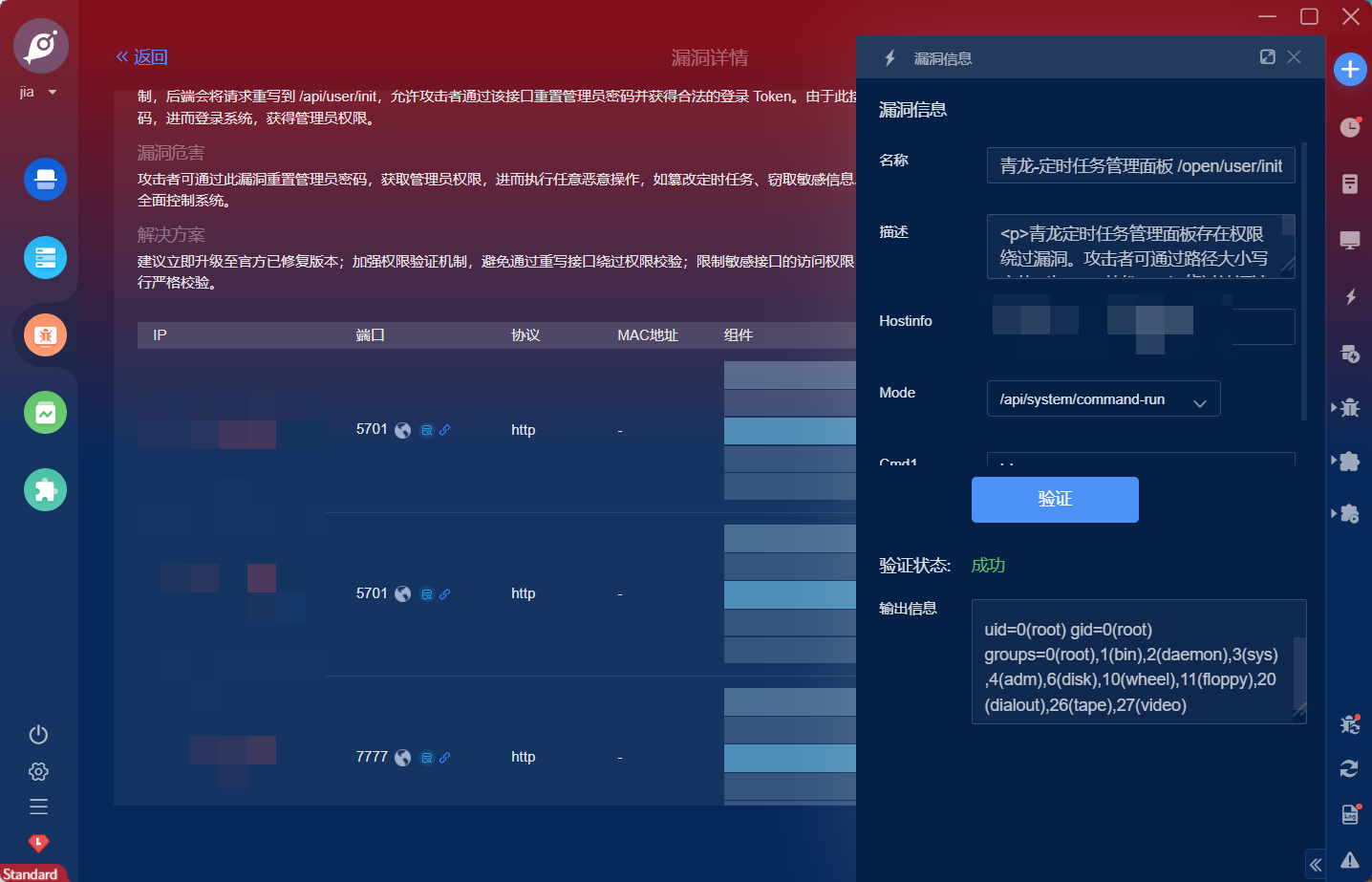Open the Mode dropdown /api/system/command-run
Viewport: 1372px width, 882px height.
tap(1103, 399)
